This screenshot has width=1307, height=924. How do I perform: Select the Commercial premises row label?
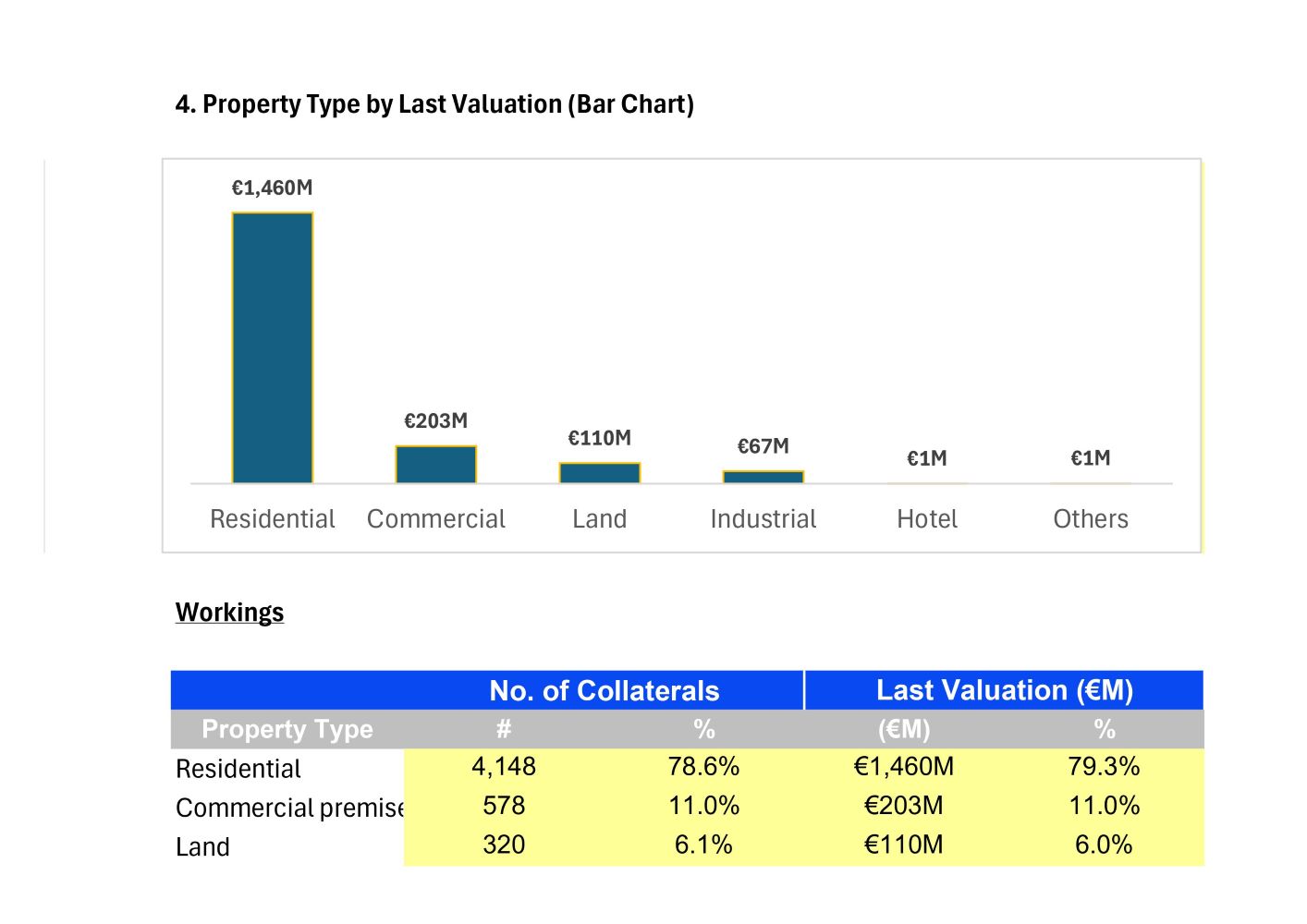(x=288, y=808)
